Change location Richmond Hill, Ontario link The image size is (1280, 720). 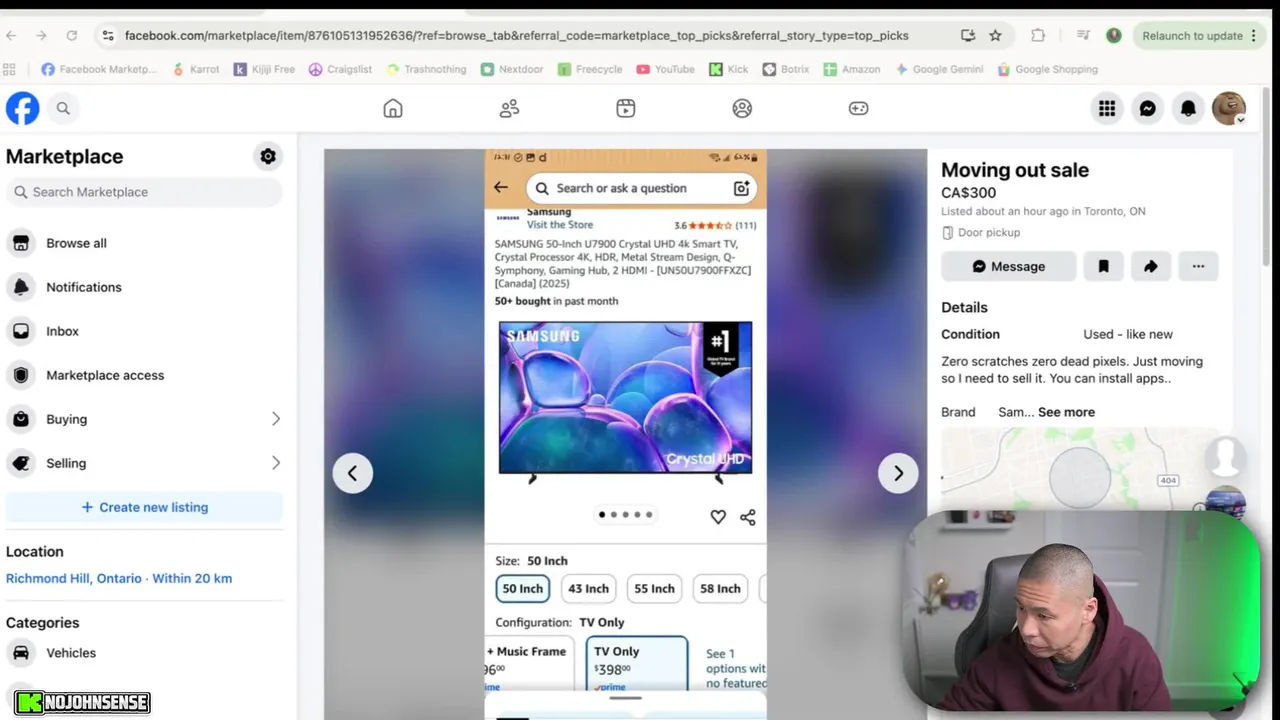click(119, 578)
